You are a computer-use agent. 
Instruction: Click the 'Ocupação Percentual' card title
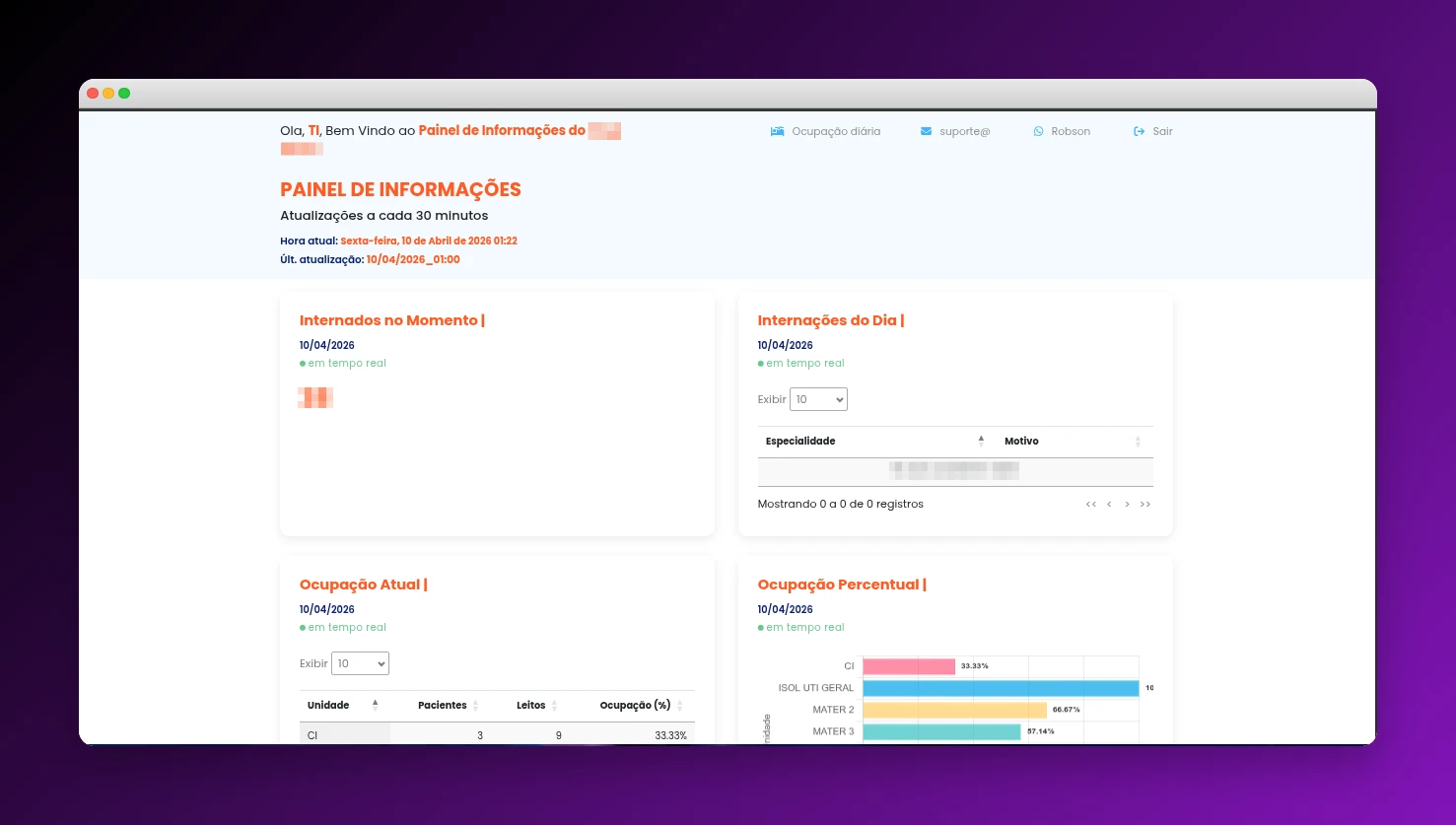pos(842,584)
